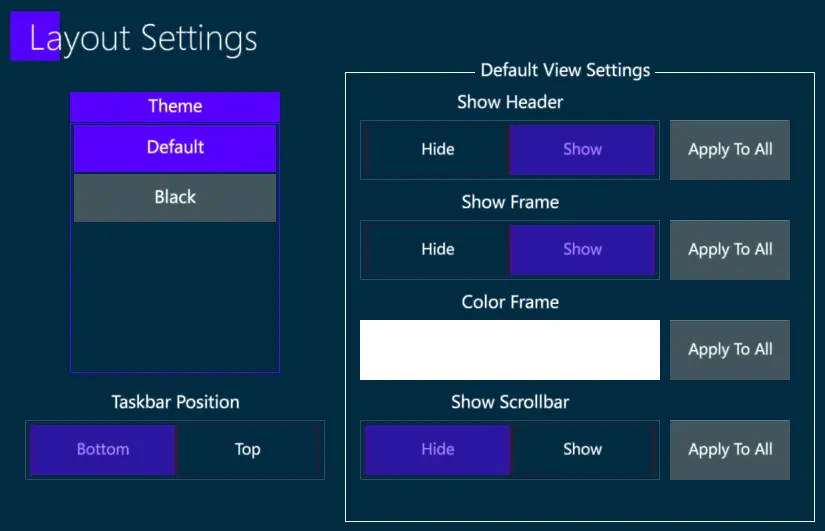825x531 pixels.
Task: Select the Default theme
Action: pyautogui.click(x=175, y=148)
